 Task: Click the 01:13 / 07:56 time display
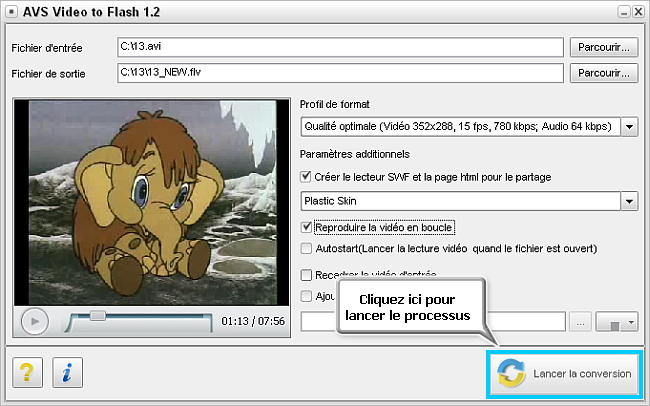pyautogui.click(x=253, y=321)
